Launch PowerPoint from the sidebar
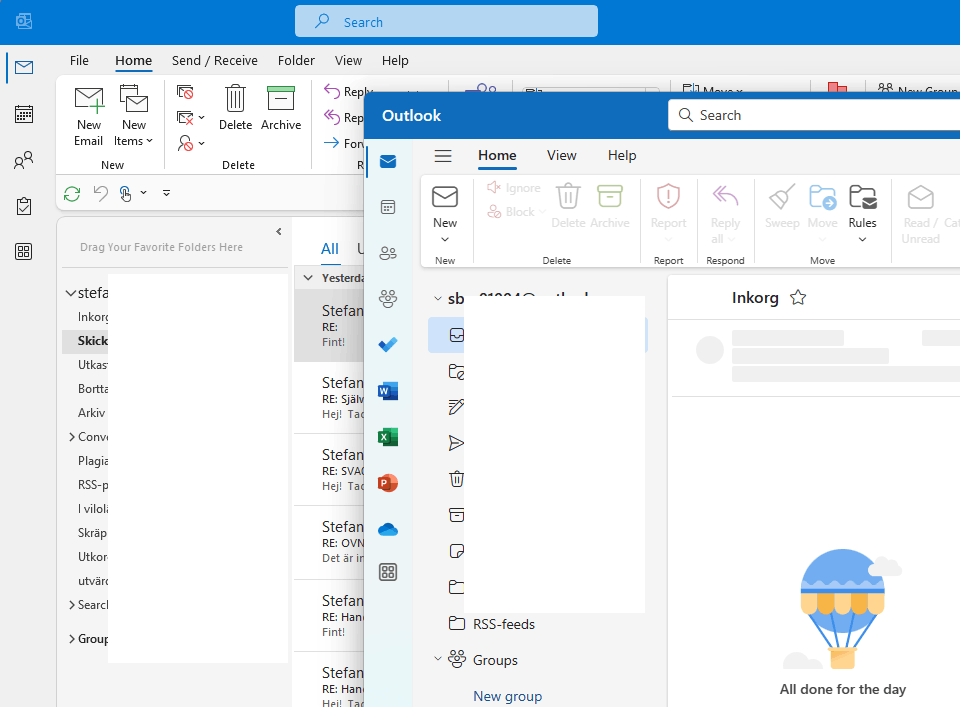Viewport: 960px width, 707px height. tap(388, 482)
